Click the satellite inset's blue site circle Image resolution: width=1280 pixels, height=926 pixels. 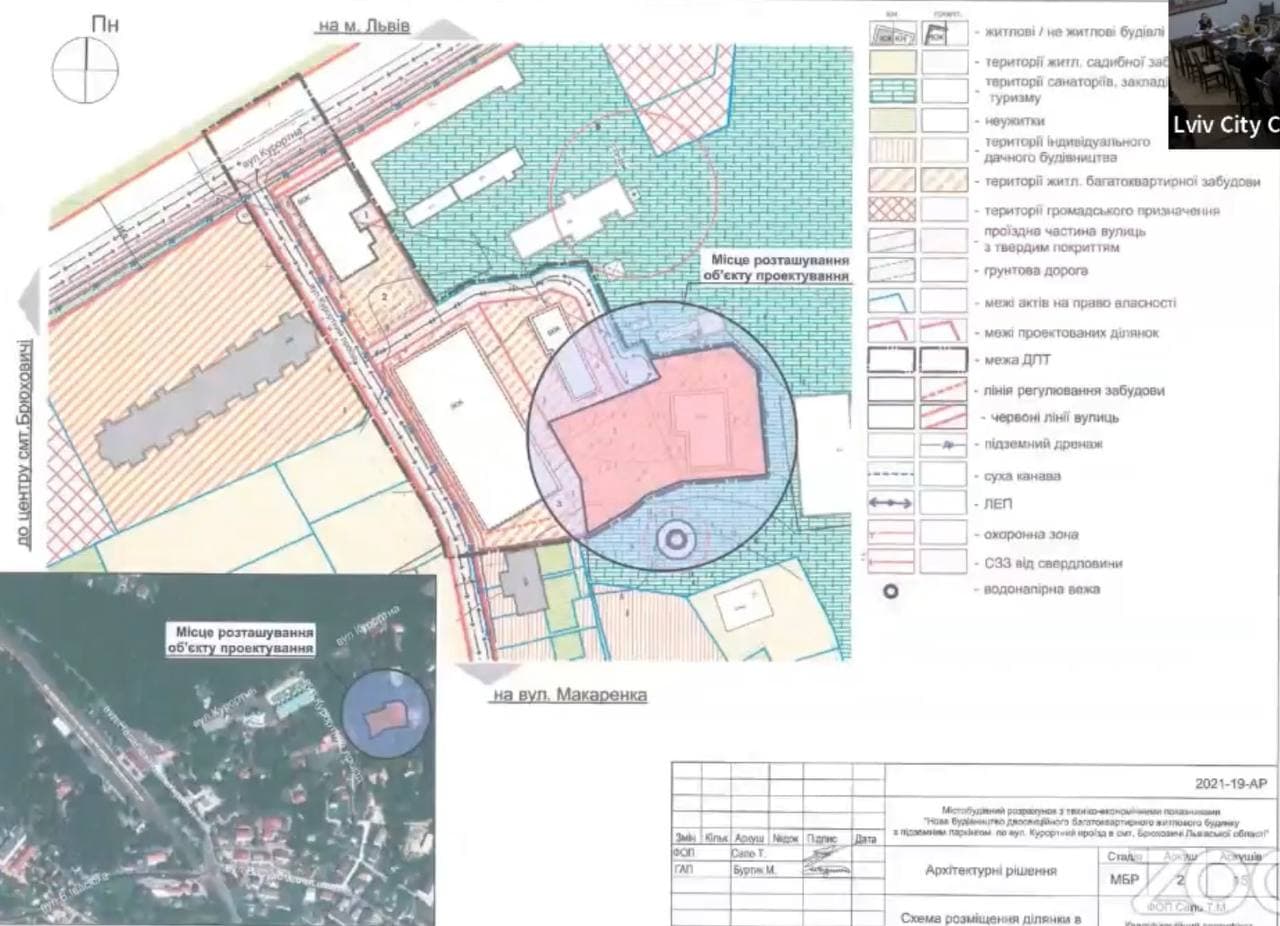(x=385, y=714)
